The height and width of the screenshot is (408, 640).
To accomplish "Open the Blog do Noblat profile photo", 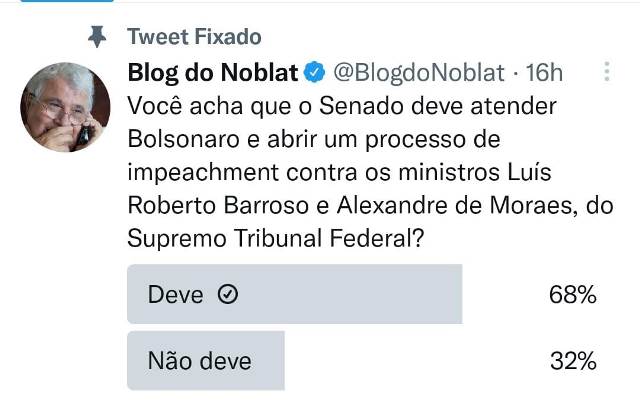I will point(65,107).
